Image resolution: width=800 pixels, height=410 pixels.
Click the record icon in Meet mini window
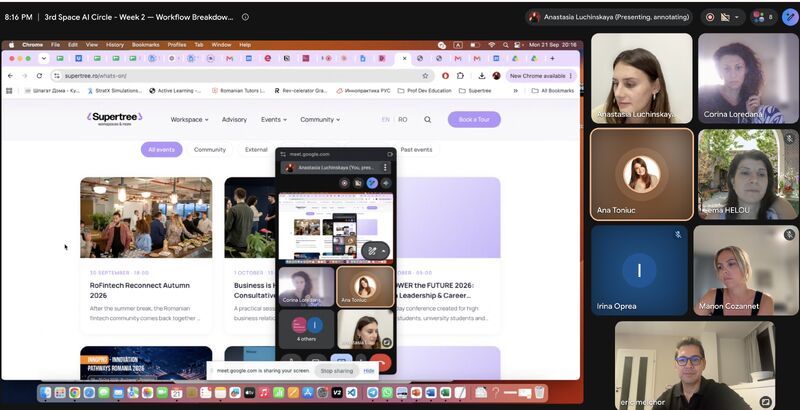pyautogui.click(x=345, y=183)
